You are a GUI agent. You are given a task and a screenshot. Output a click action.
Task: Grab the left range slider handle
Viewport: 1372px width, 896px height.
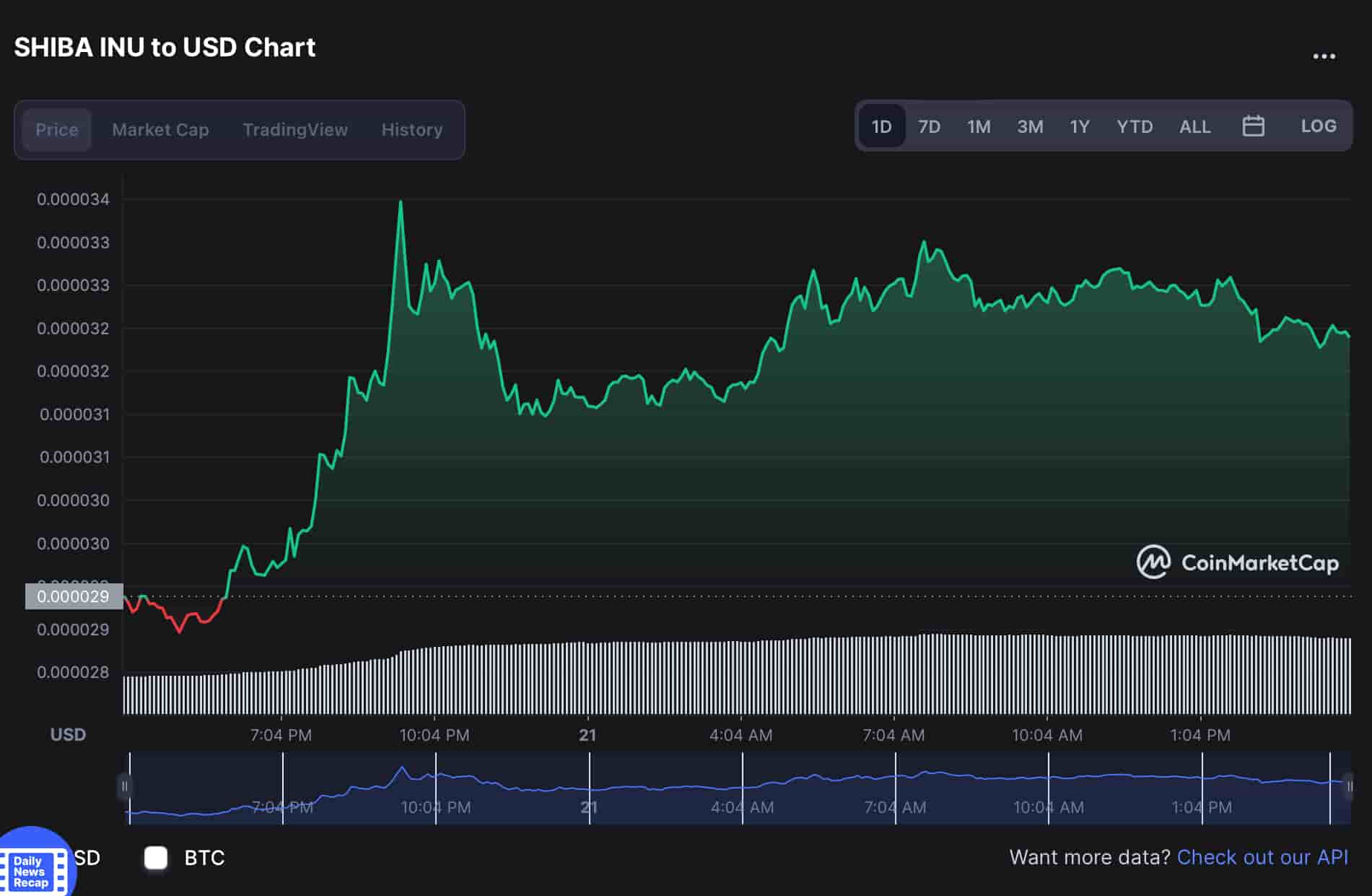pos(125,786)
